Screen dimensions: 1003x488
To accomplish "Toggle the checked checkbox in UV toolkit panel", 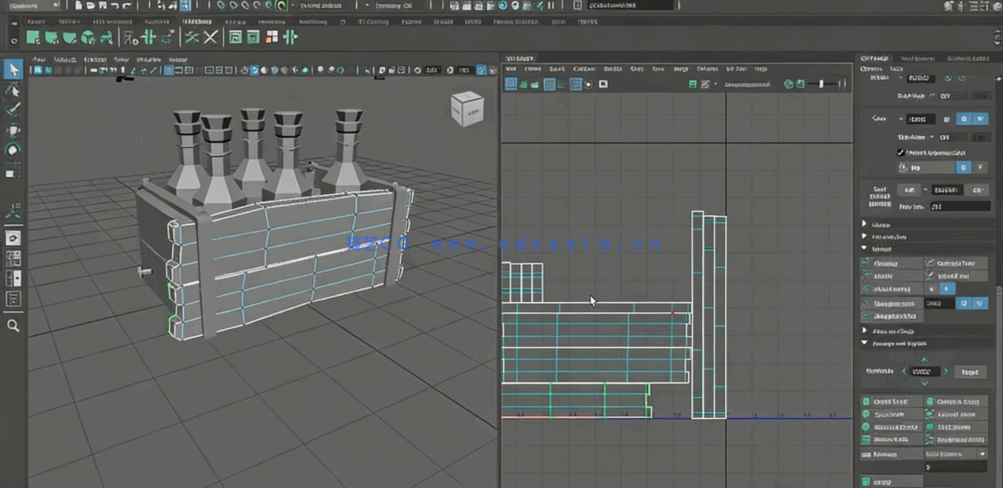I will click(901, 152).
